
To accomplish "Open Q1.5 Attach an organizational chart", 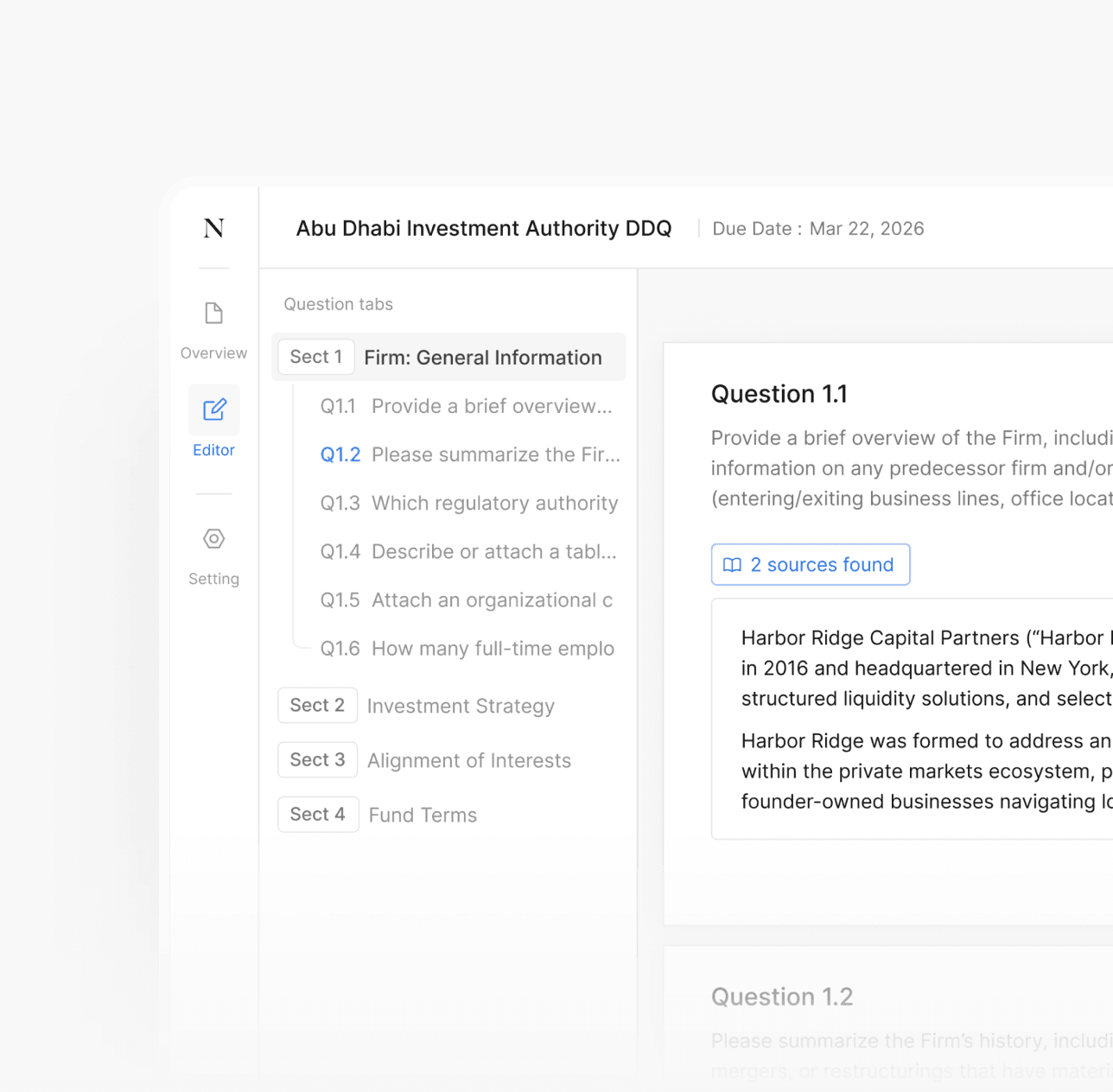I will click(467, 600).
